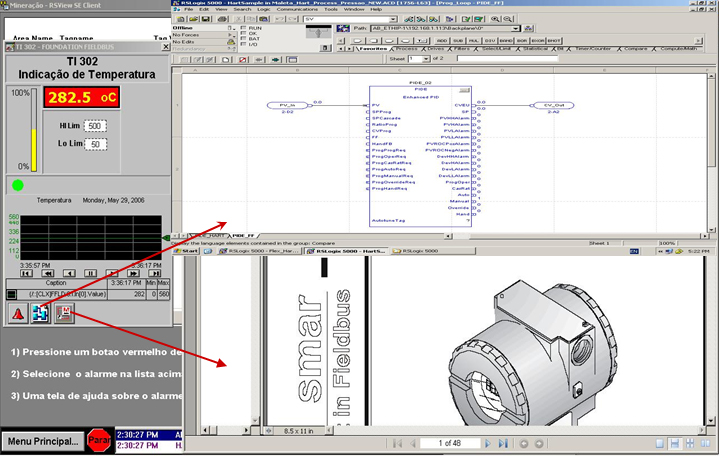Open the Tools menu in RSLogix 5000
Viewport: 719px width, 456px height.
pos(331,9)
